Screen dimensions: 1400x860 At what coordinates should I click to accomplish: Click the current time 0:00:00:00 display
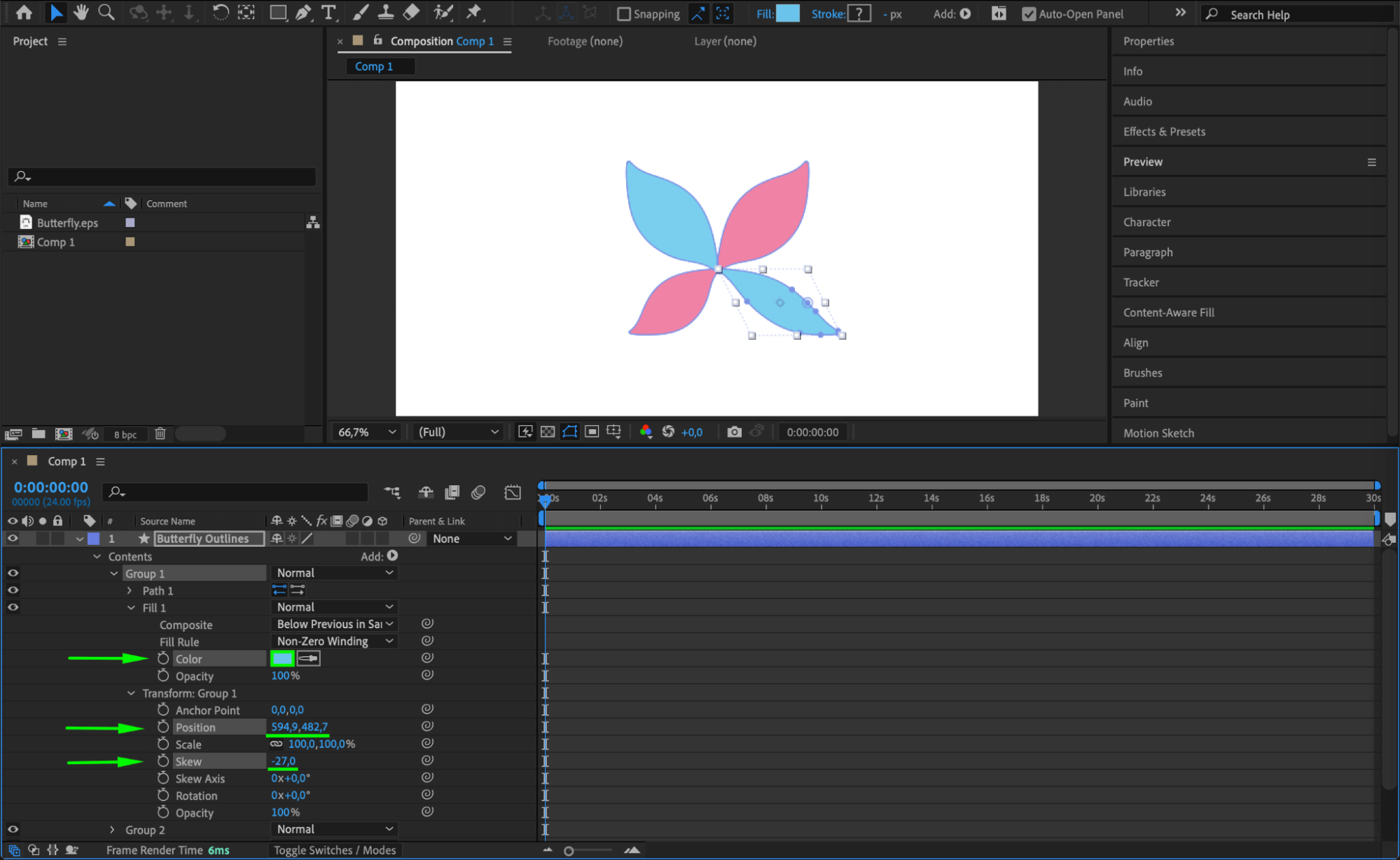click(51, 487)
